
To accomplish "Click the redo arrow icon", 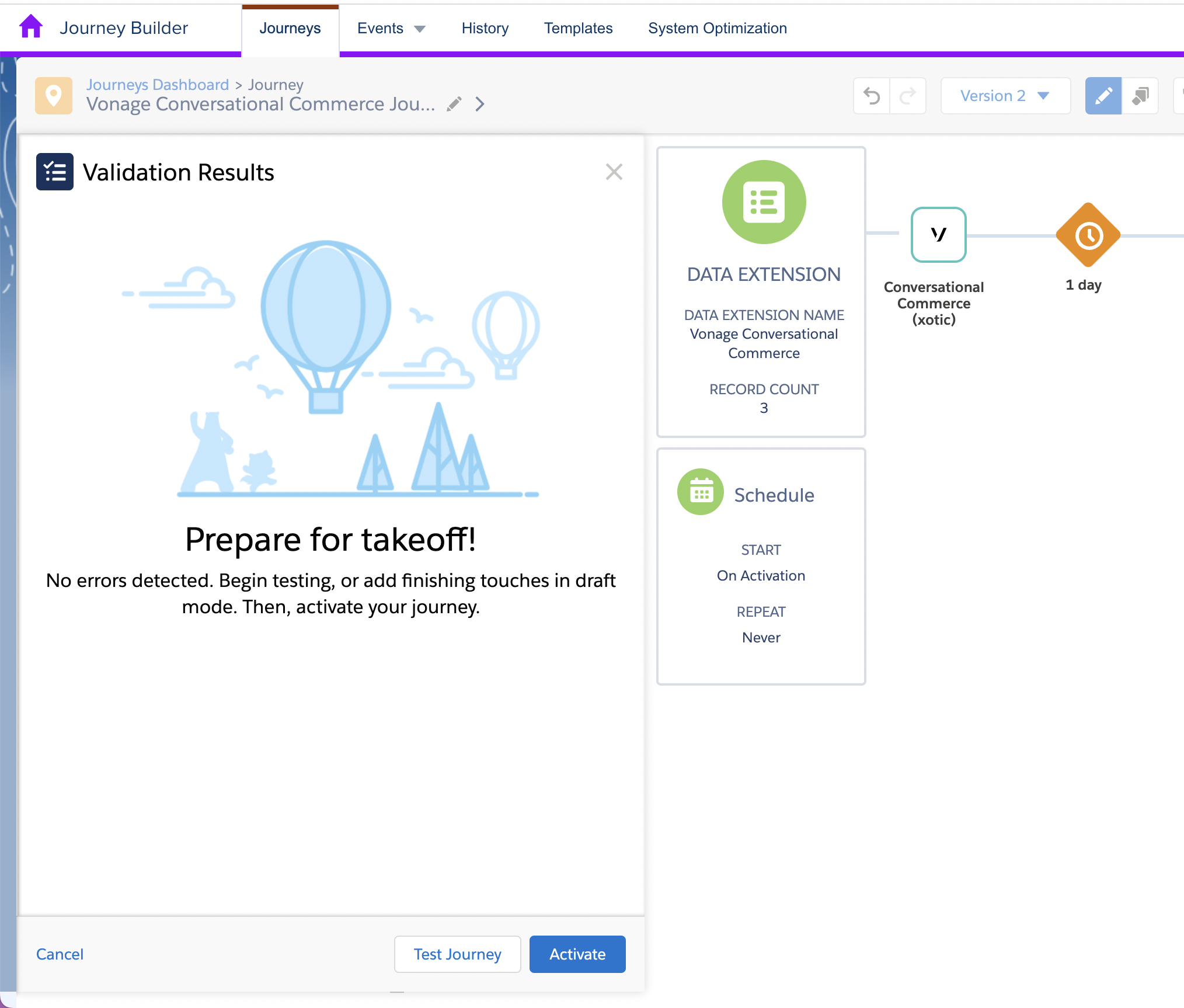I will (x=908, y=96).
